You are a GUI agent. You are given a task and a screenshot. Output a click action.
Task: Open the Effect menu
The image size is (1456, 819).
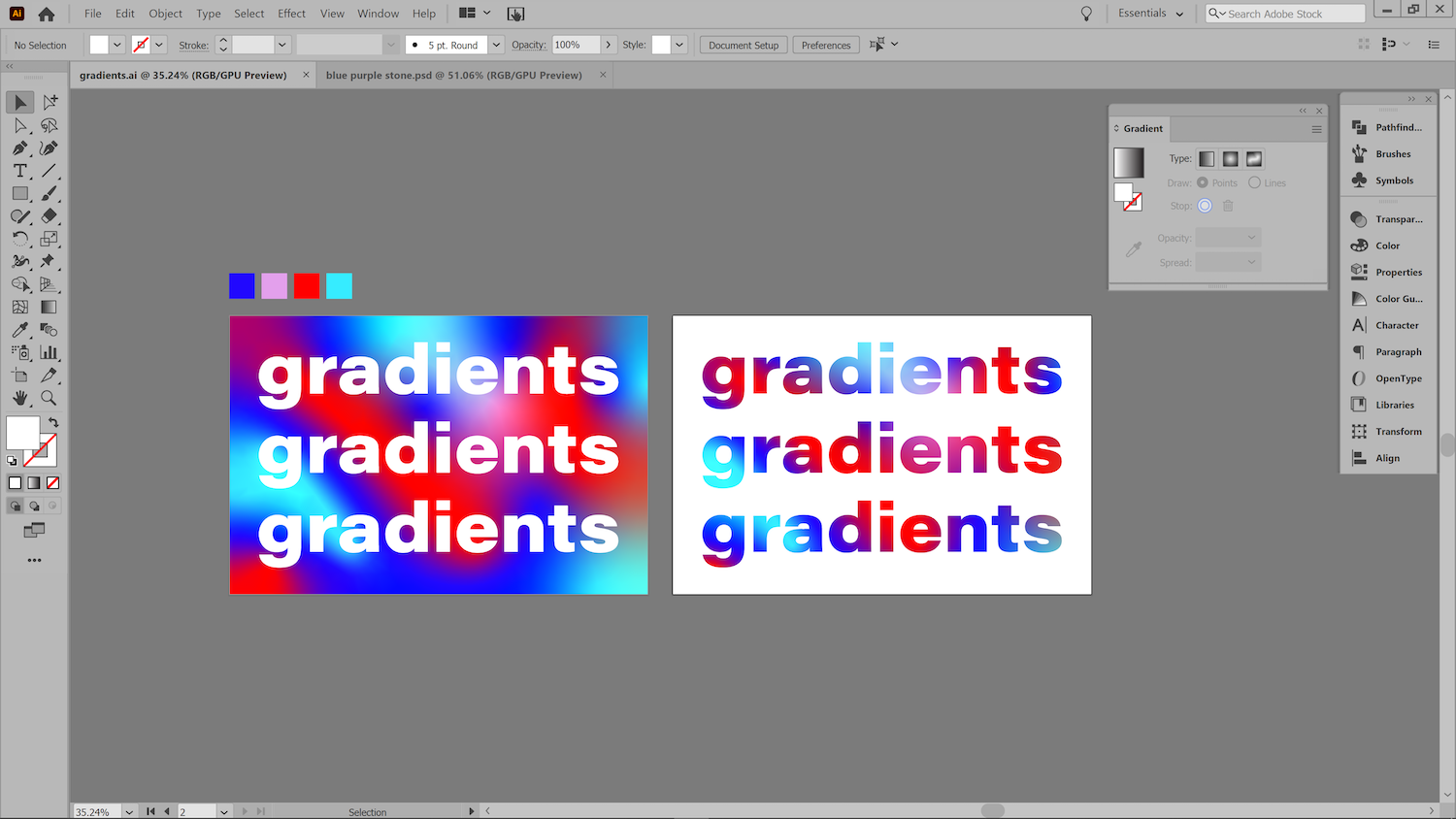(291, 14)
